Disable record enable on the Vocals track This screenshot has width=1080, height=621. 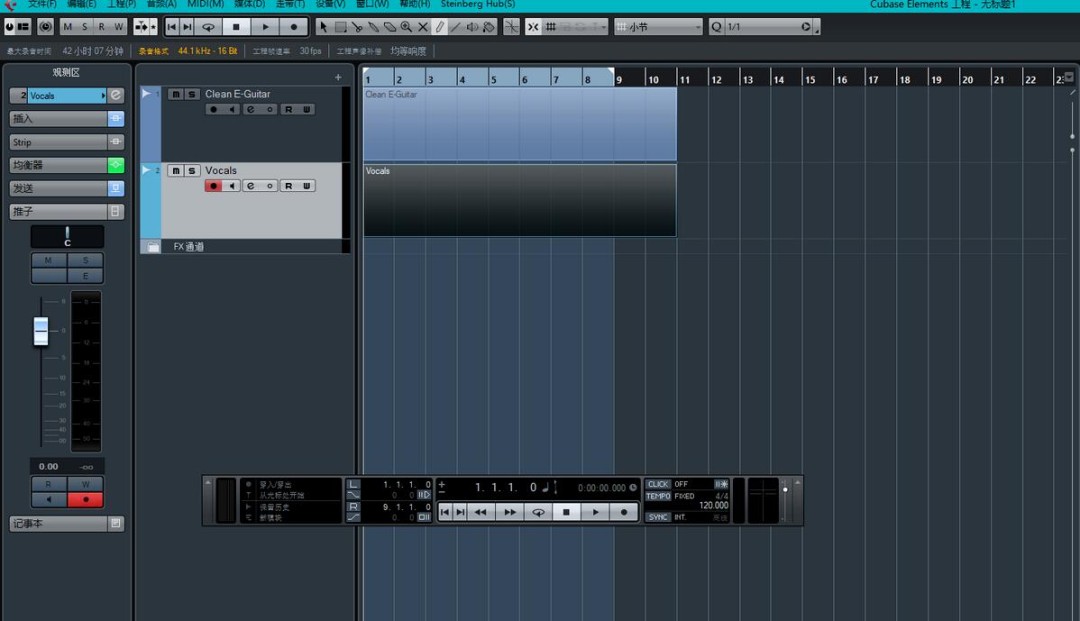pos(214,186)
